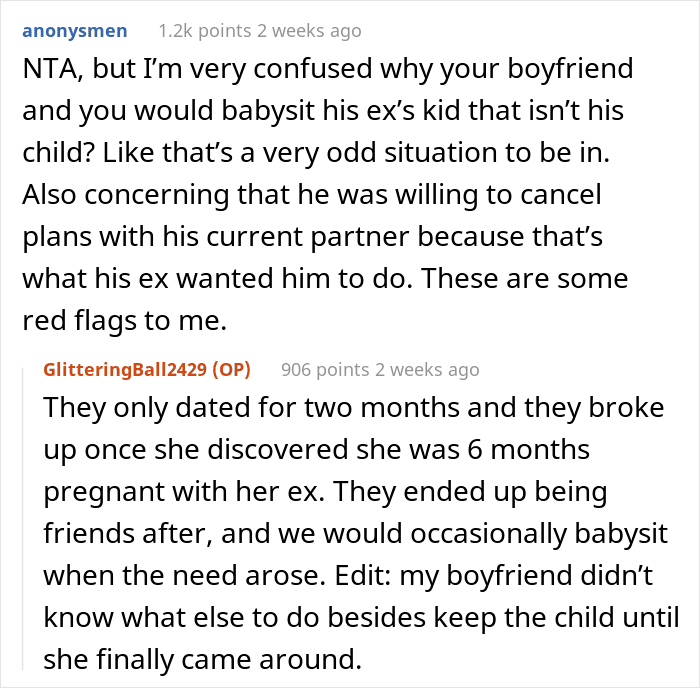Click the line starting "plans with his current"

(x=312, y=237)
